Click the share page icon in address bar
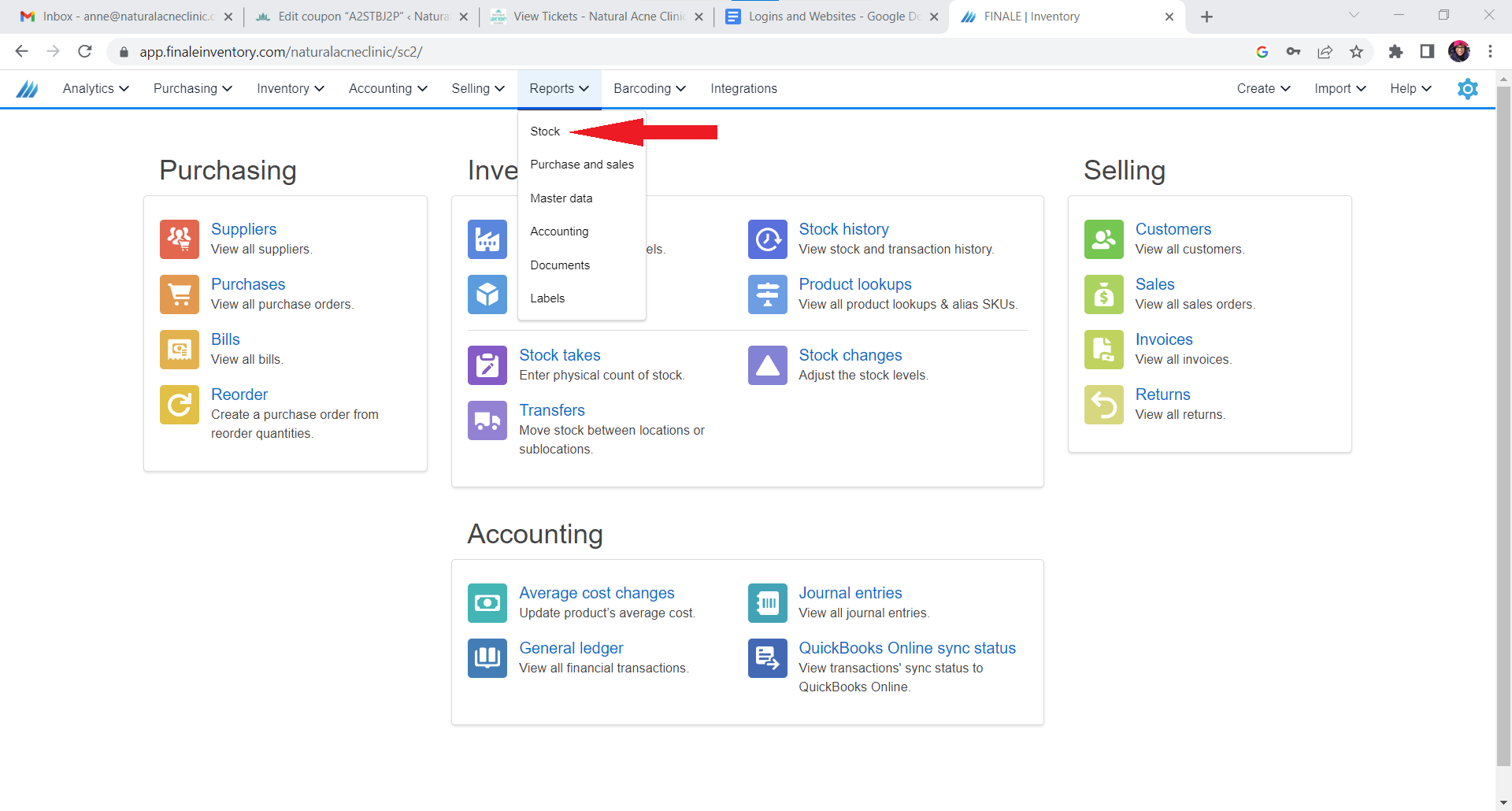1512x811 pixels. click(1325, 52)
